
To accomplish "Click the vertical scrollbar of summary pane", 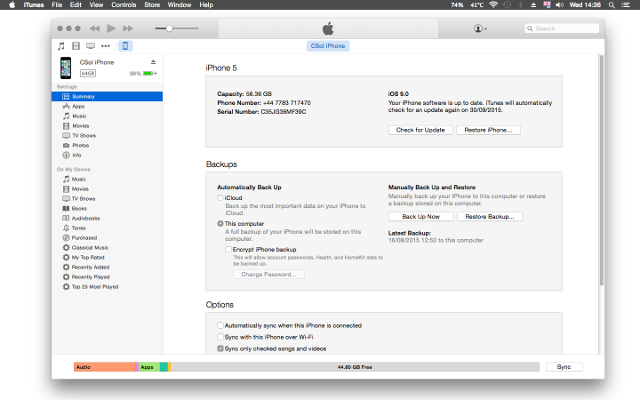I will [601, 170].
